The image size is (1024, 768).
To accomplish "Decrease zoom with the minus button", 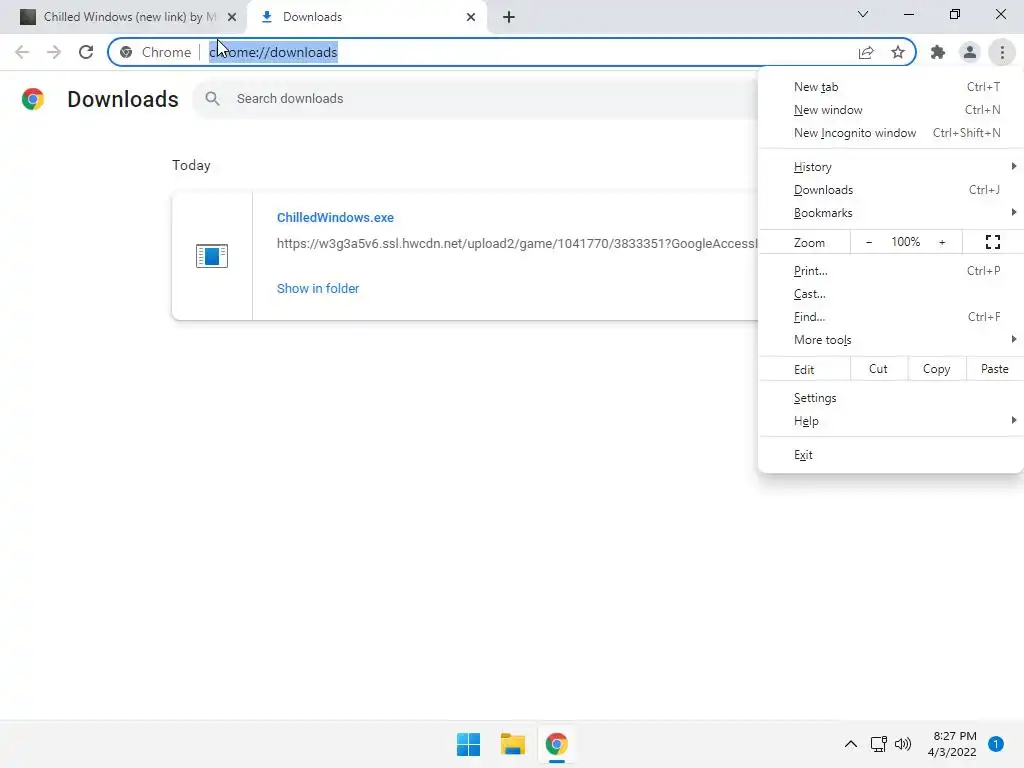I will tap(869, 242).
